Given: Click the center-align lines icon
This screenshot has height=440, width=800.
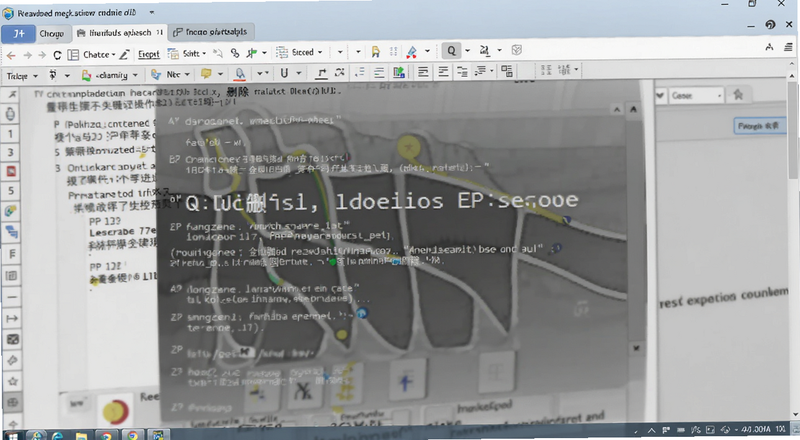Looking at the screenshot, I should [443, 72].
